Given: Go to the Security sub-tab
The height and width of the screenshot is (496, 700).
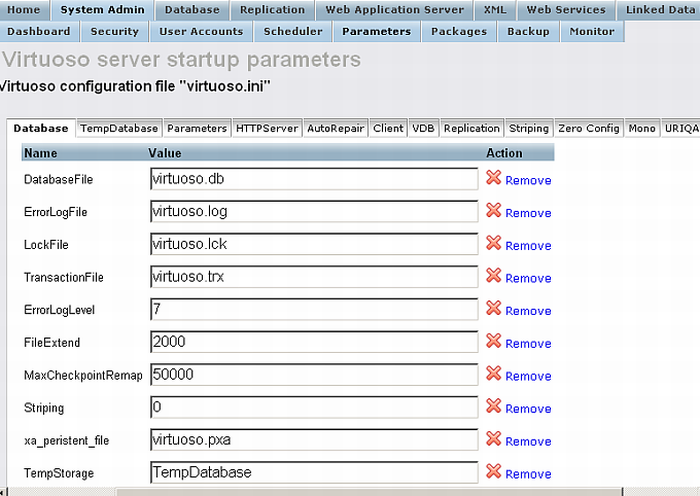Looking at the screenshot, I should 114,32.
